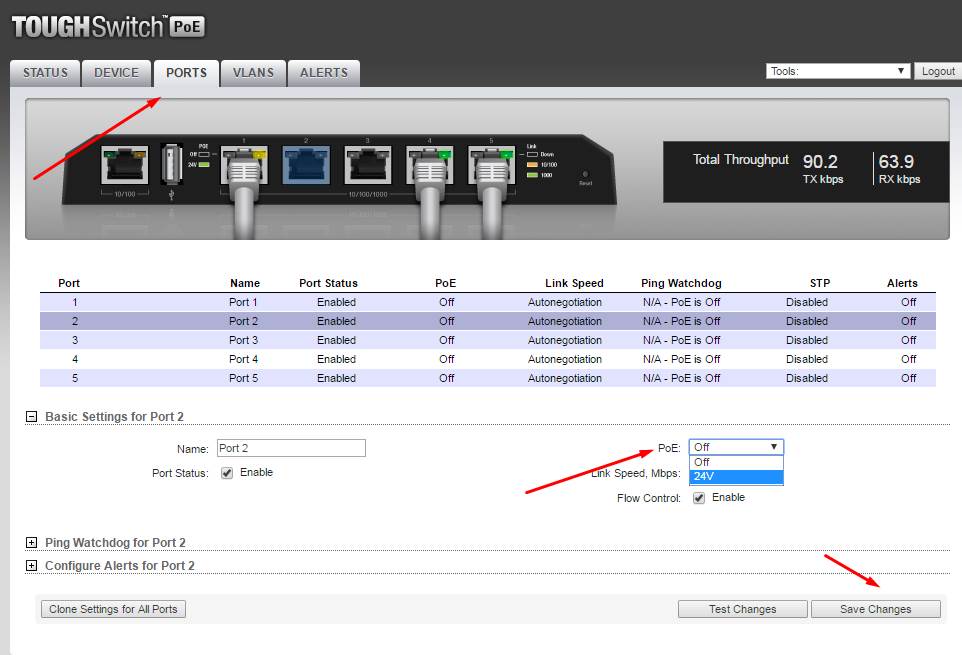The image size is (962, 655).
Task: Toggle the Flow Control Enable checkbox
Action: [x=699, y=498]
